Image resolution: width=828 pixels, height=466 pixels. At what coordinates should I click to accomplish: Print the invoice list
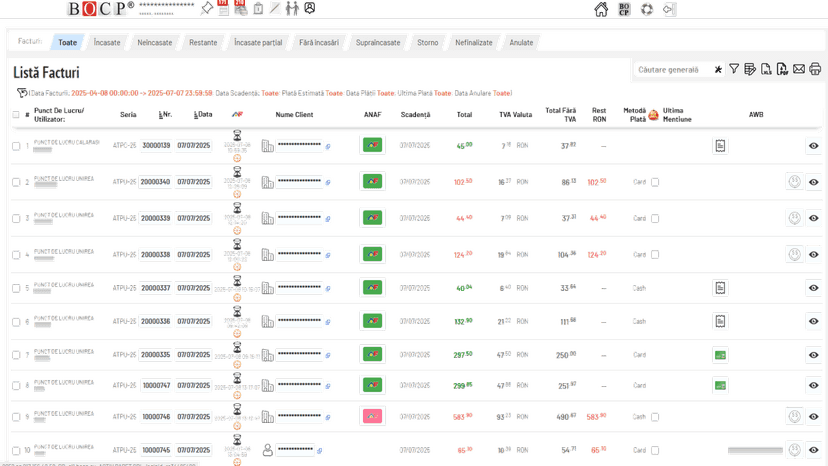[x=815, y=69]
